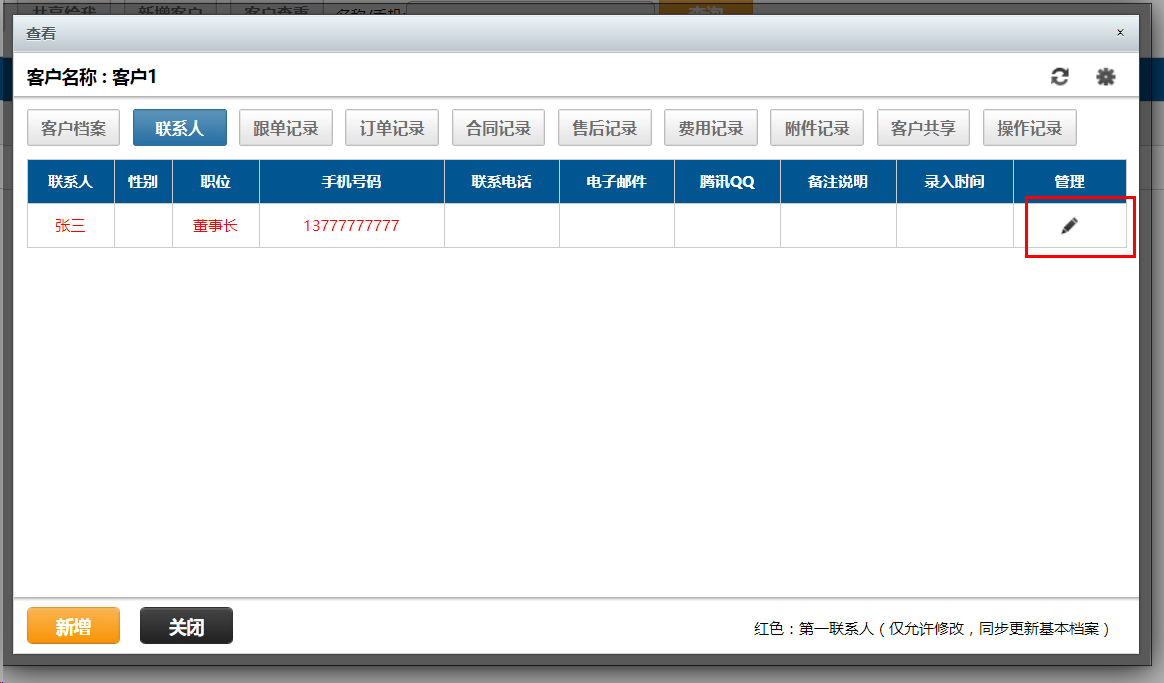View the 操作记录 tab

coord(1030,128)
